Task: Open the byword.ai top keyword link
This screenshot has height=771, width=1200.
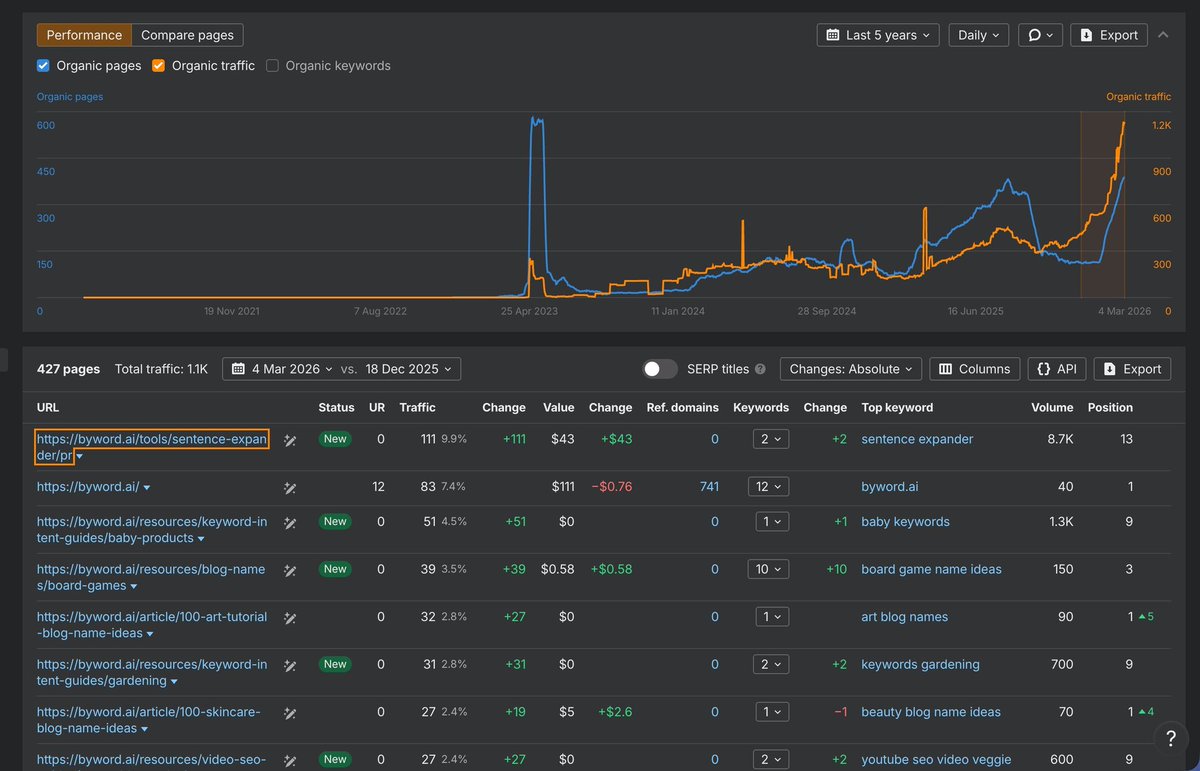Action: coord(890,487)
